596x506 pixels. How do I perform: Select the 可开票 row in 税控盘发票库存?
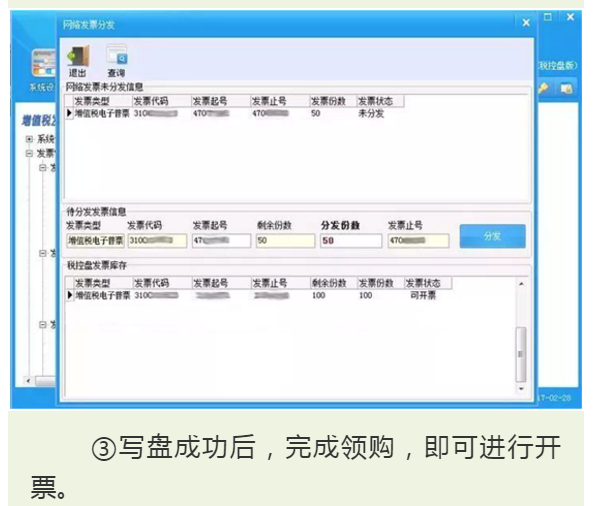(x=258, y=295)
